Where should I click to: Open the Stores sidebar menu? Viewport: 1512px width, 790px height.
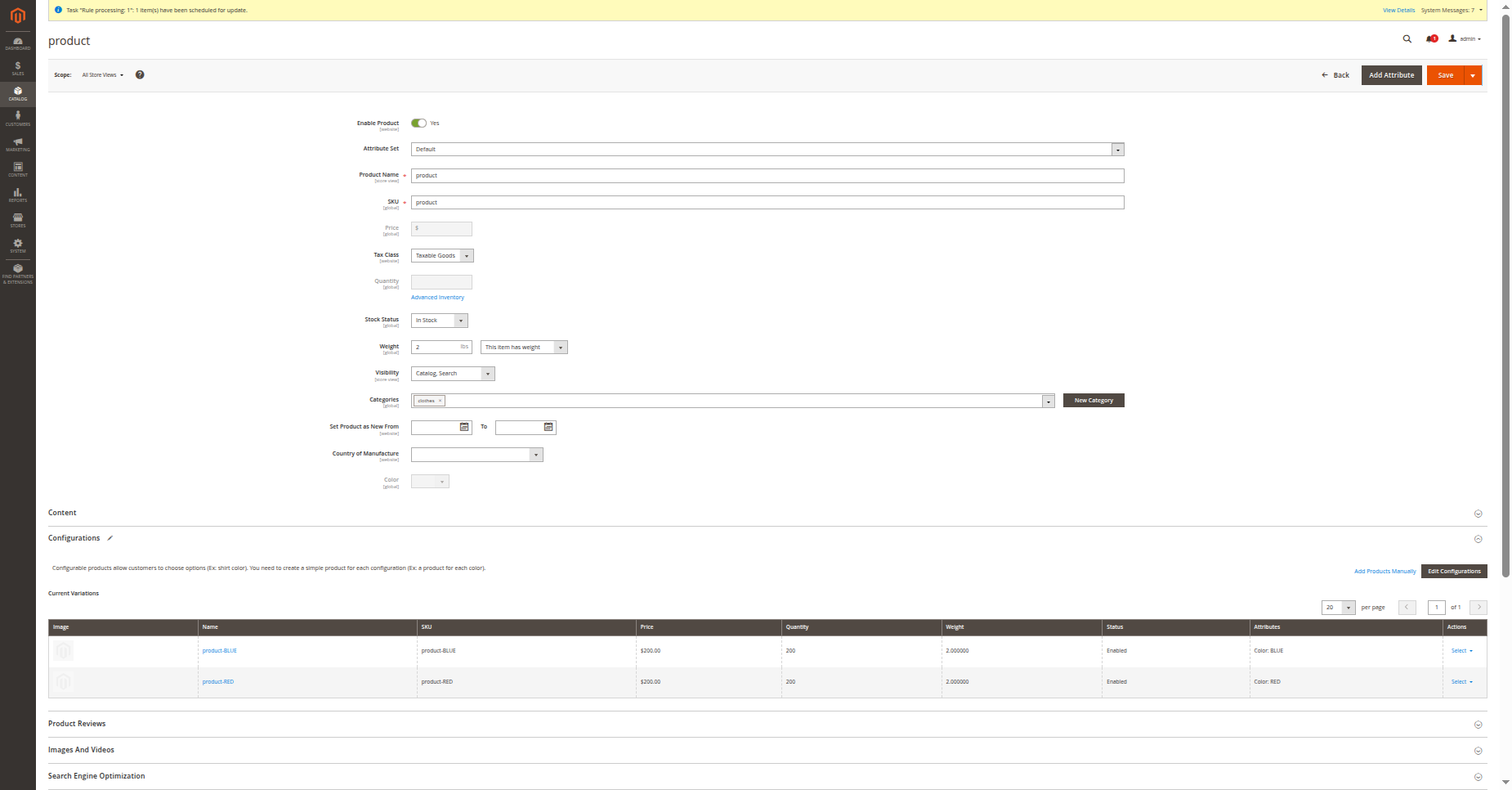17,220
